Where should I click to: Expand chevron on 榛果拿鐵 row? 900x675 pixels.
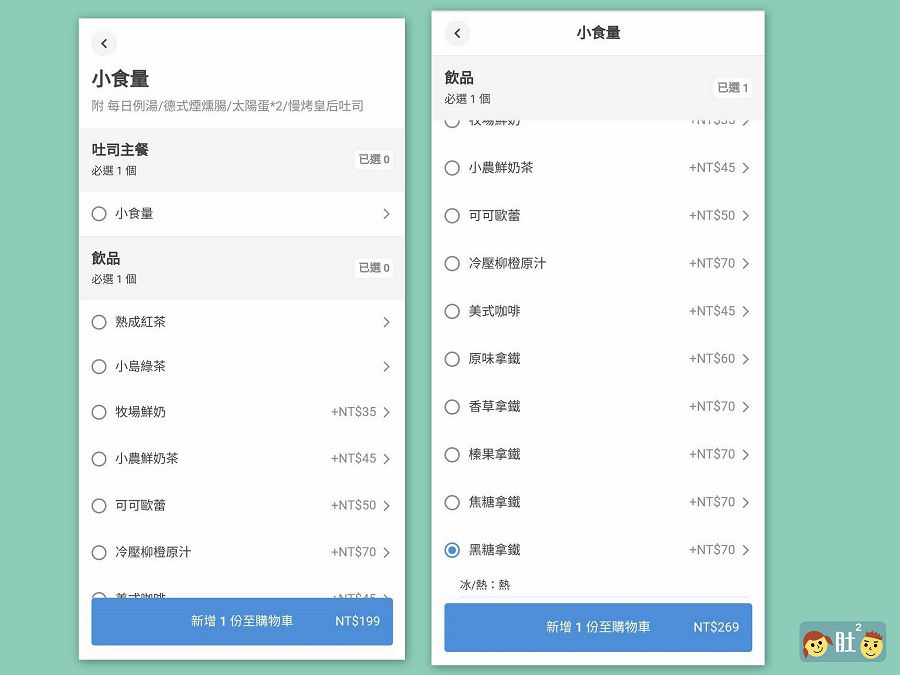point(746,455)
